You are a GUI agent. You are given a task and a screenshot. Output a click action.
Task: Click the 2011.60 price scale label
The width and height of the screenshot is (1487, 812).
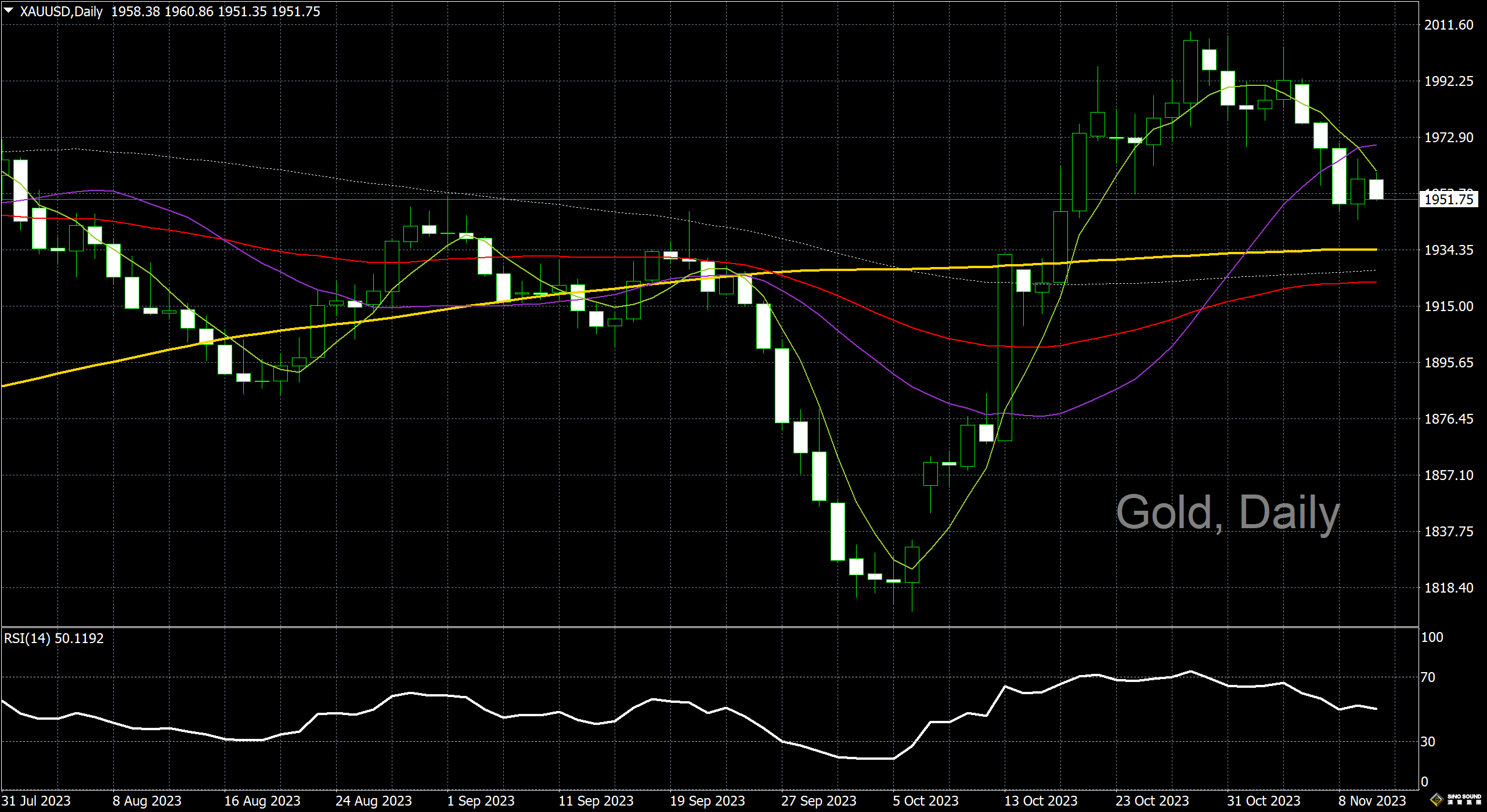pyautogui.click(x=1449, y=25)
